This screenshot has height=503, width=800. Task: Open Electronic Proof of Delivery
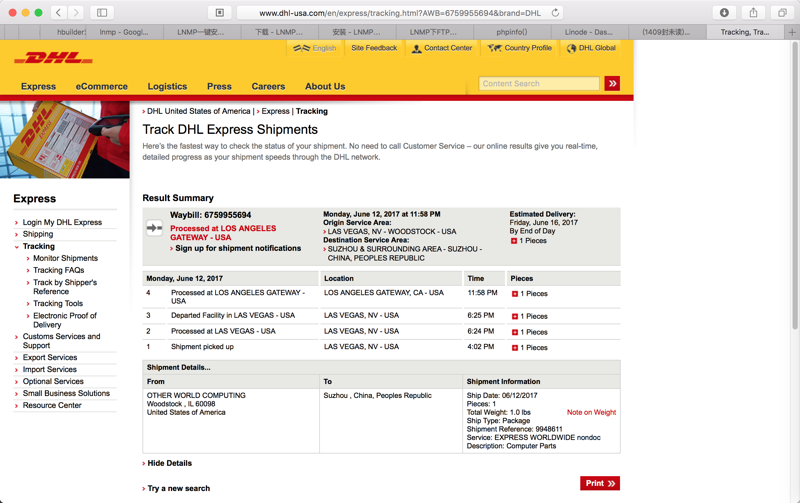point(64,320)
